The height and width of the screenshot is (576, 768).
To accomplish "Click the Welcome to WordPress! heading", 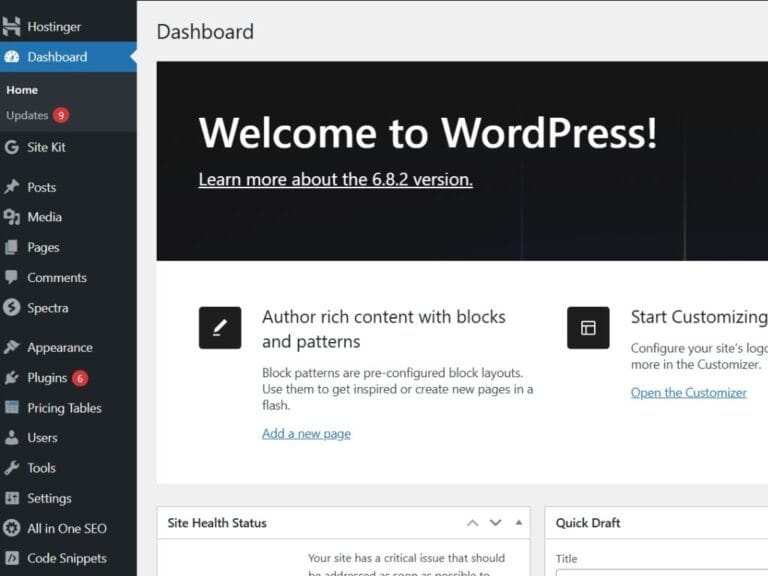I will [x=428, y=133].
